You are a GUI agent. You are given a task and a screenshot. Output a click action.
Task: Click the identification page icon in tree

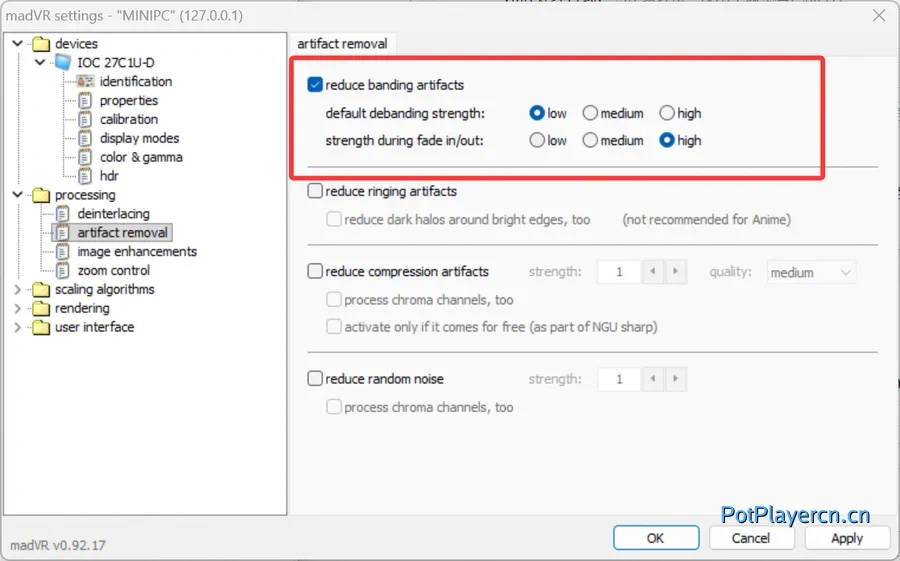[x=85, y=82]
